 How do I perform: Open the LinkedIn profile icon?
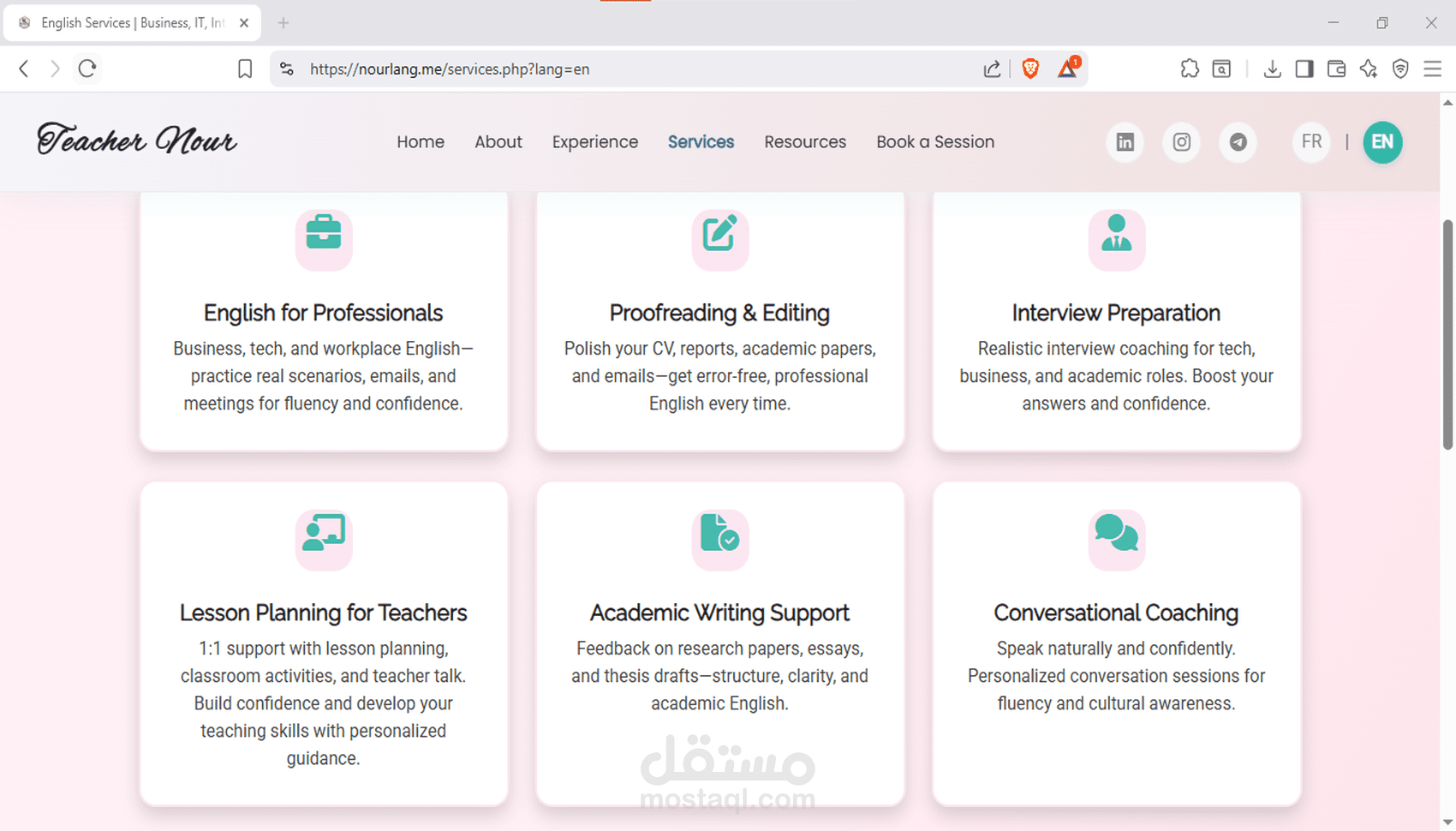[x=1125, y=142]
